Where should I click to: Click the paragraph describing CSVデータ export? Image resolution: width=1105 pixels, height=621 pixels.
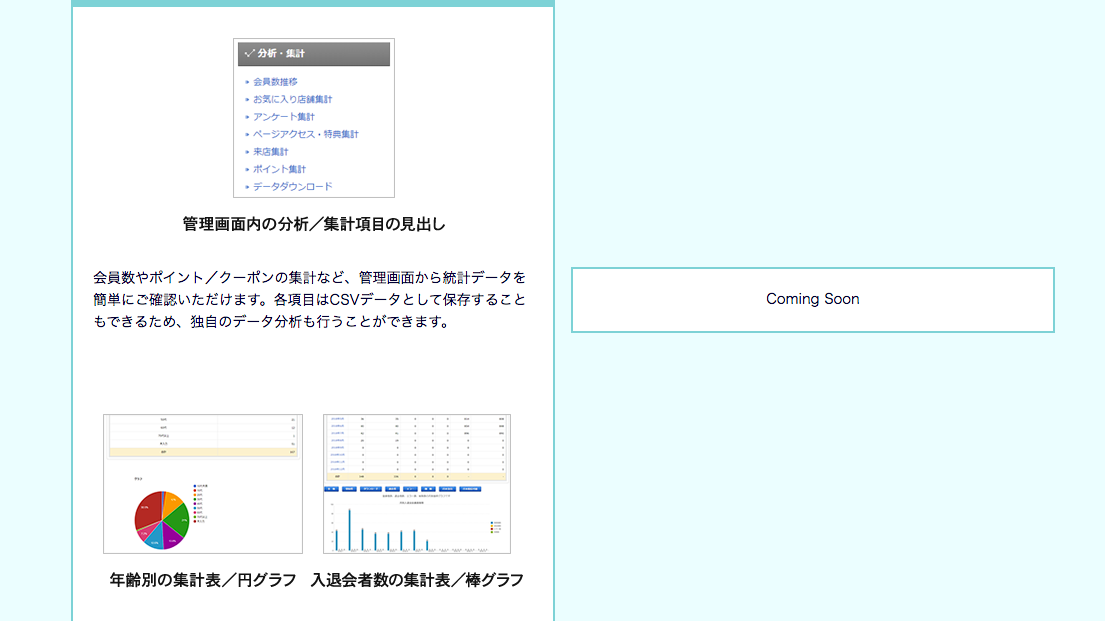(x=309, y=300)
